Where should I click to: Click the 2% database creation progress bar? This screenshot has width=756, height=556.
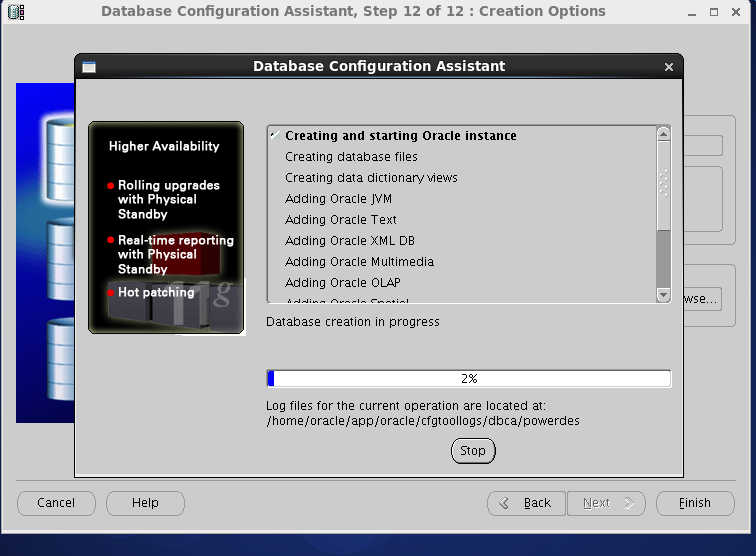pos(469,379)
